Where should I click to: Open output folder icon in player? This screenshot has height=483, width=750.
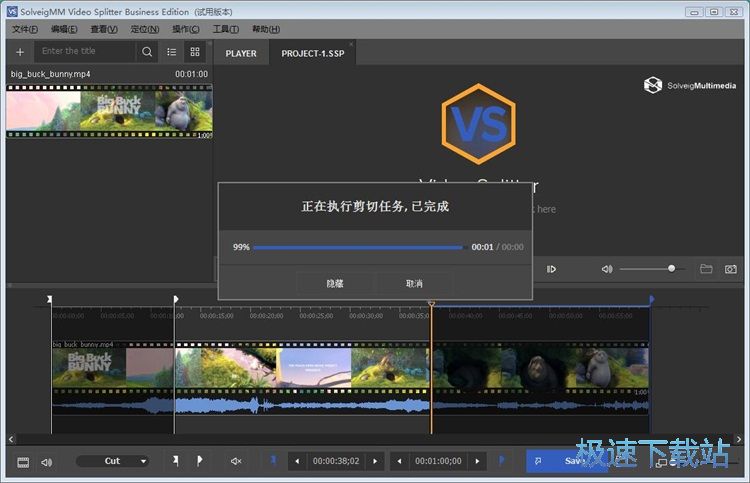click(x=706, y=269)
